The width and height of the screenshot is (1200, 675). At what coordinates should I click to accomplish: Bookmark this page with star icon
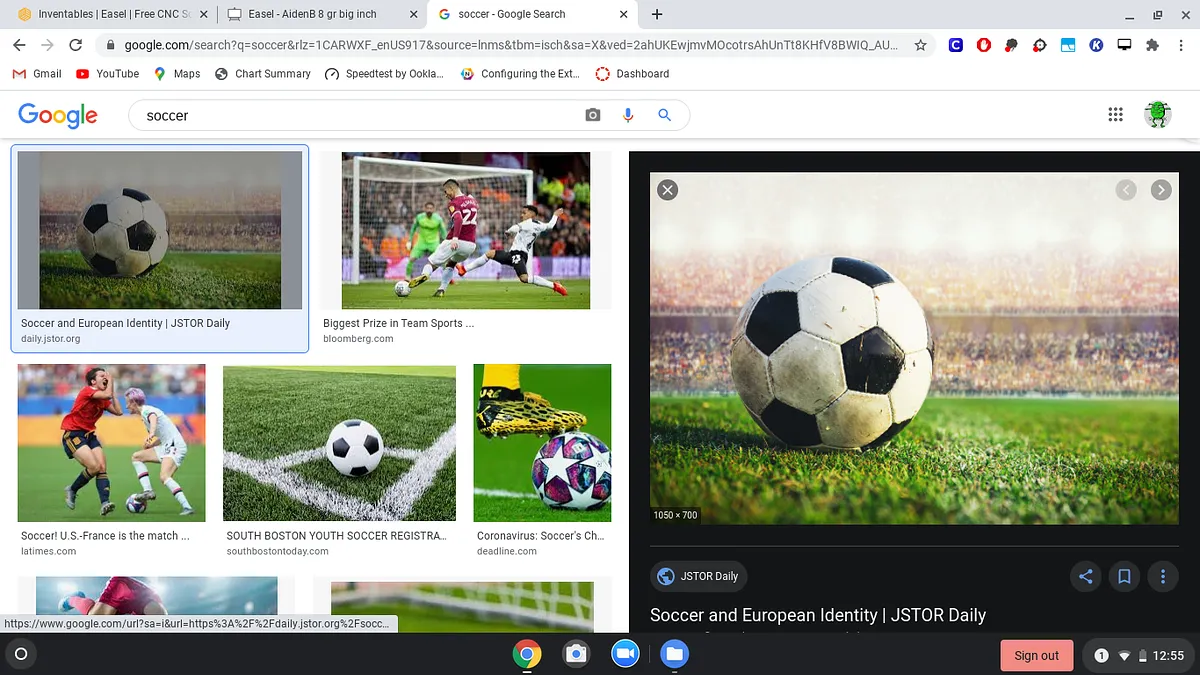(920, 45)
